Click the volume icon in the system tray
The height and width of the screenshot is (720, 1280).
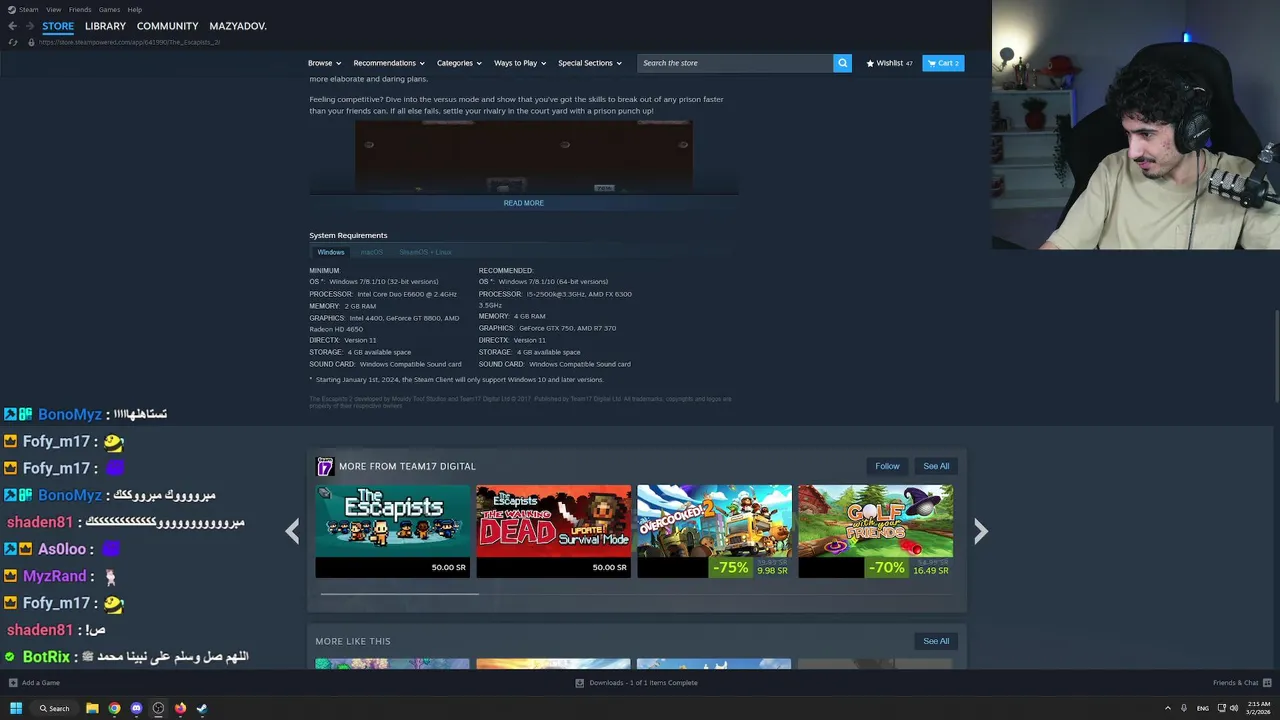1235,708
